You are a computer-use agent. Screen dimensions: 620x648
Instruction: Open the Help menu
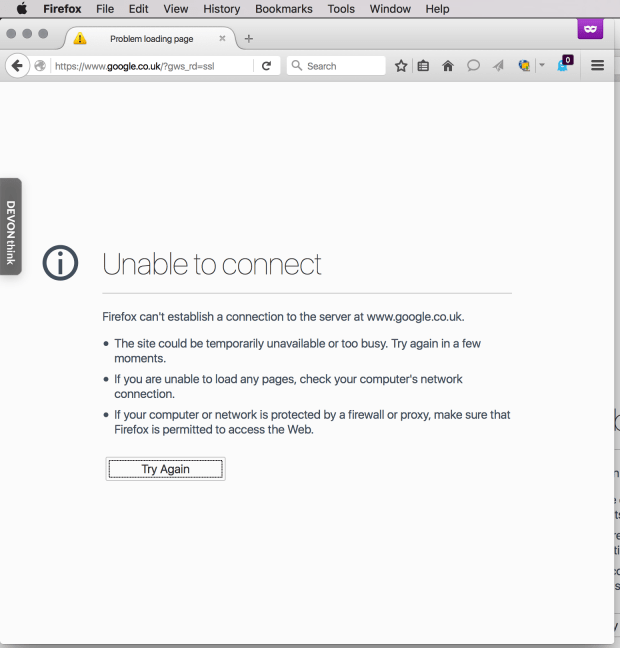[437, 9]
